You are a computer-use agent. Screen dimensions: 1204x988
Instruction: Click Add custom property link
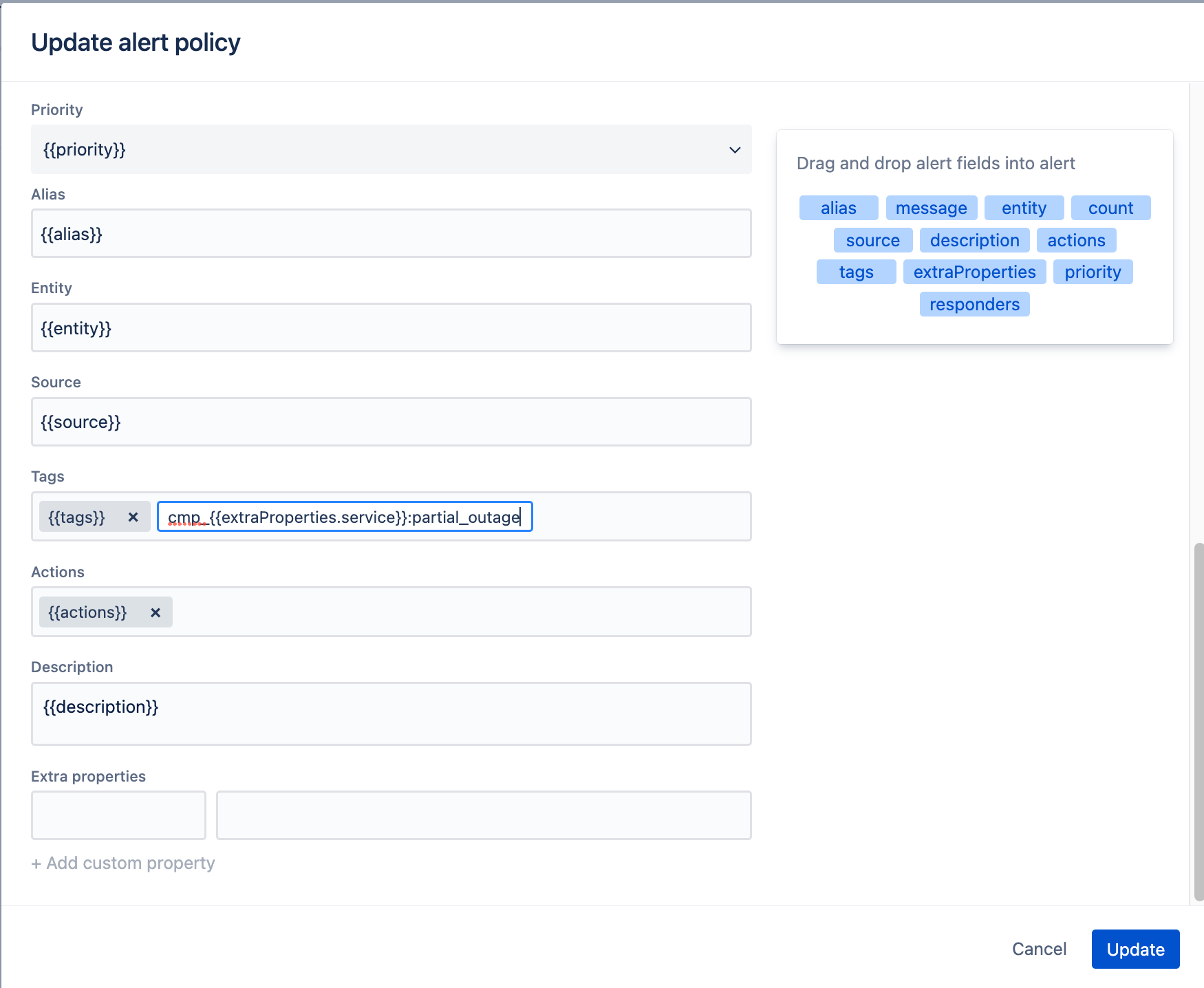click(122, 862)
